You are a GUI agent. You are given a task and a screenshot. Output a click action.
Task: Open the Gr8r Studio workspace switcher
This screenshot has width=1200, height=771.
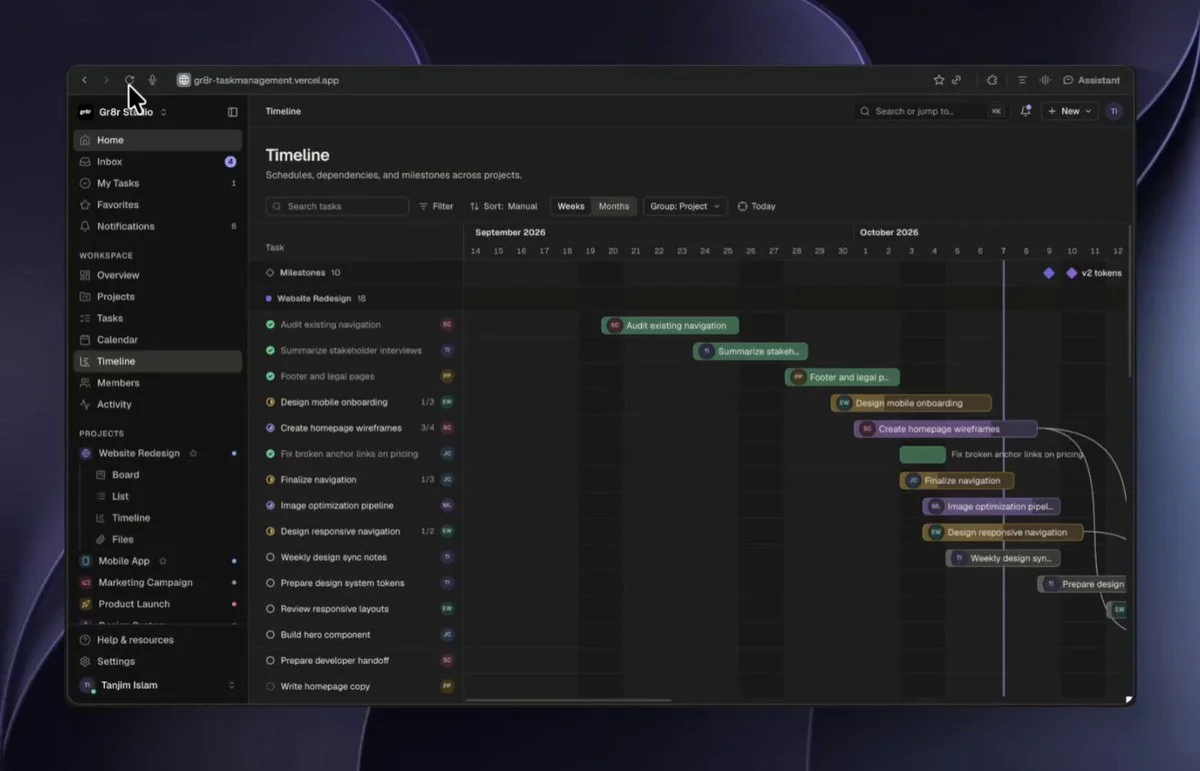point(123,112)
